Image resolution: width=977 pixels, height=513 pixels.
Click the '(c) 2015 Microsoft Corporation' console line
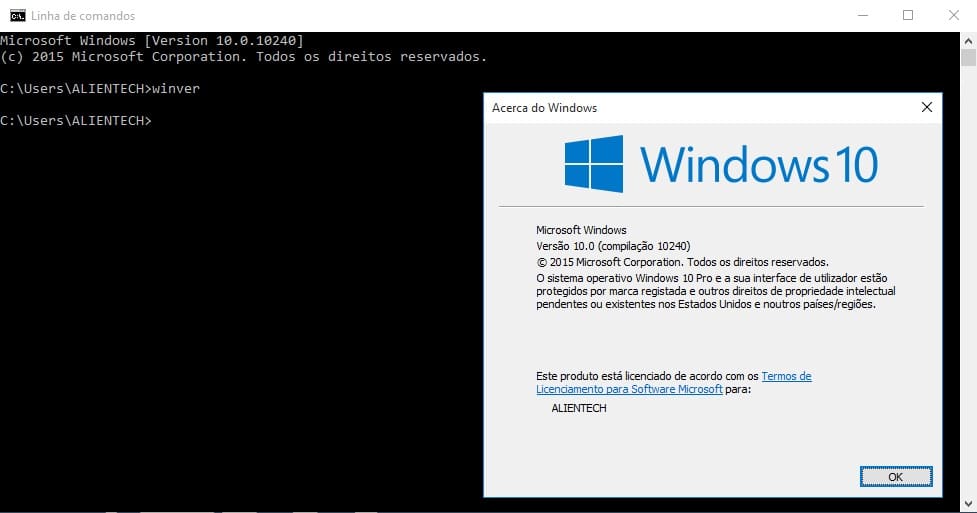pyautogui.click(x=244, y=57)
